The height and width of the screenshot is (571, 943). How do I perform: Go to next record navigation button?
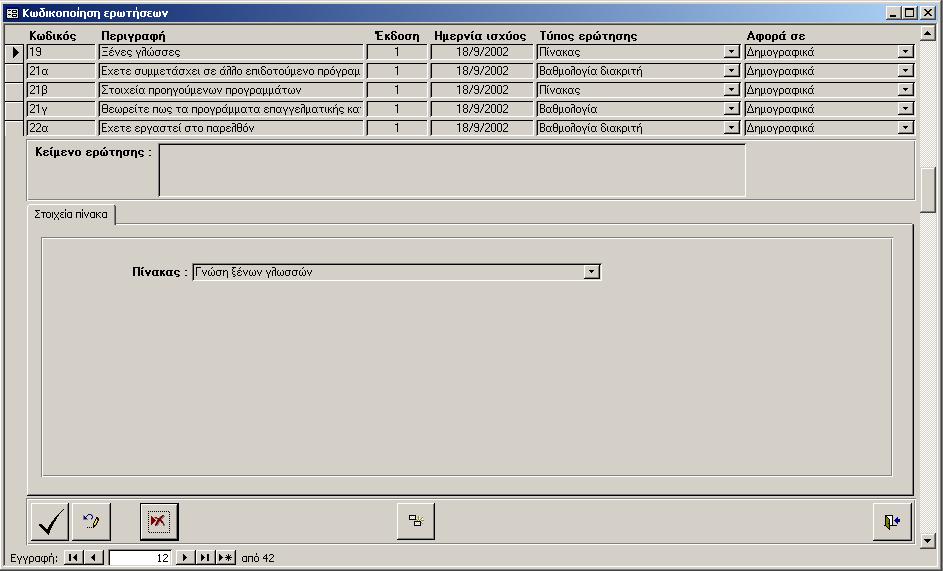(184, 558)
